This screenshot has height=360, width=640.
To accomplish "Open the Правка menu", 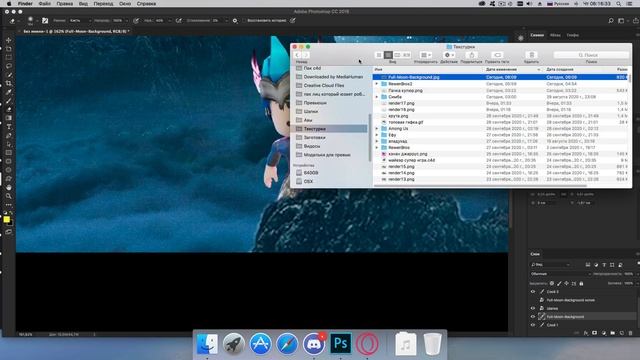I will [64, 4].
